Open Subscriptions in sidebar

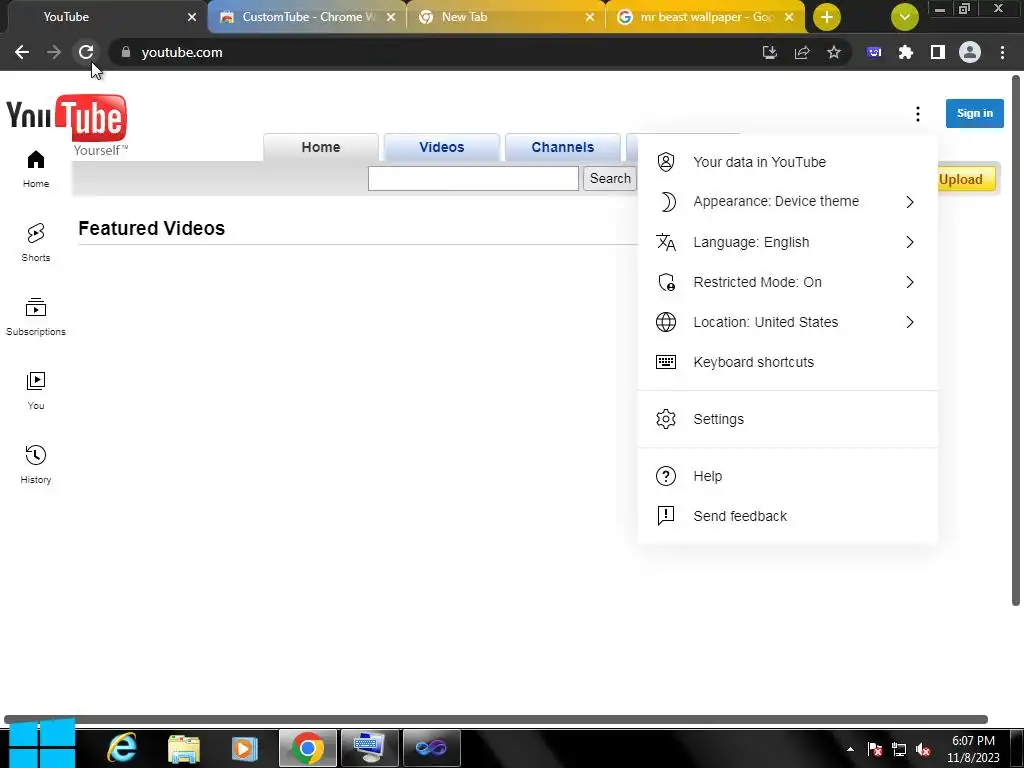(36, 317)
